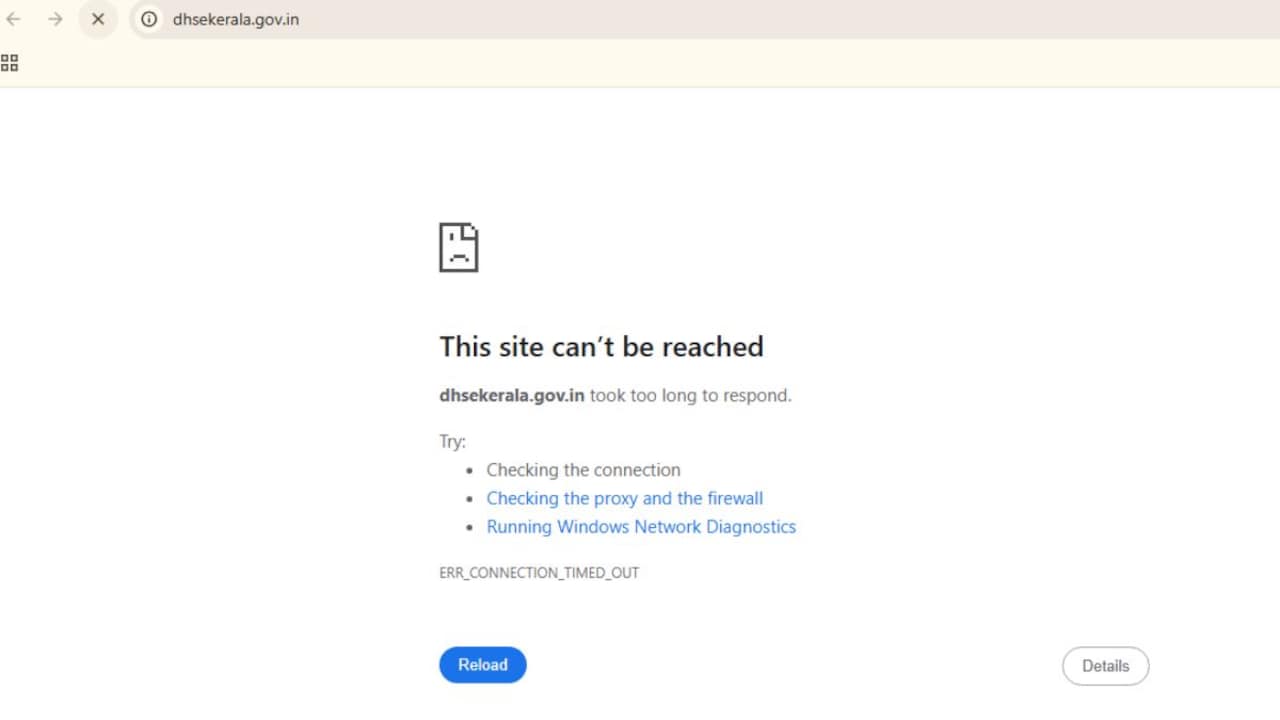Click empty space in the bookmarks bar
The height and width of the screenshot is (720, 1280).
pyautogui.click(x=640, y=63)
